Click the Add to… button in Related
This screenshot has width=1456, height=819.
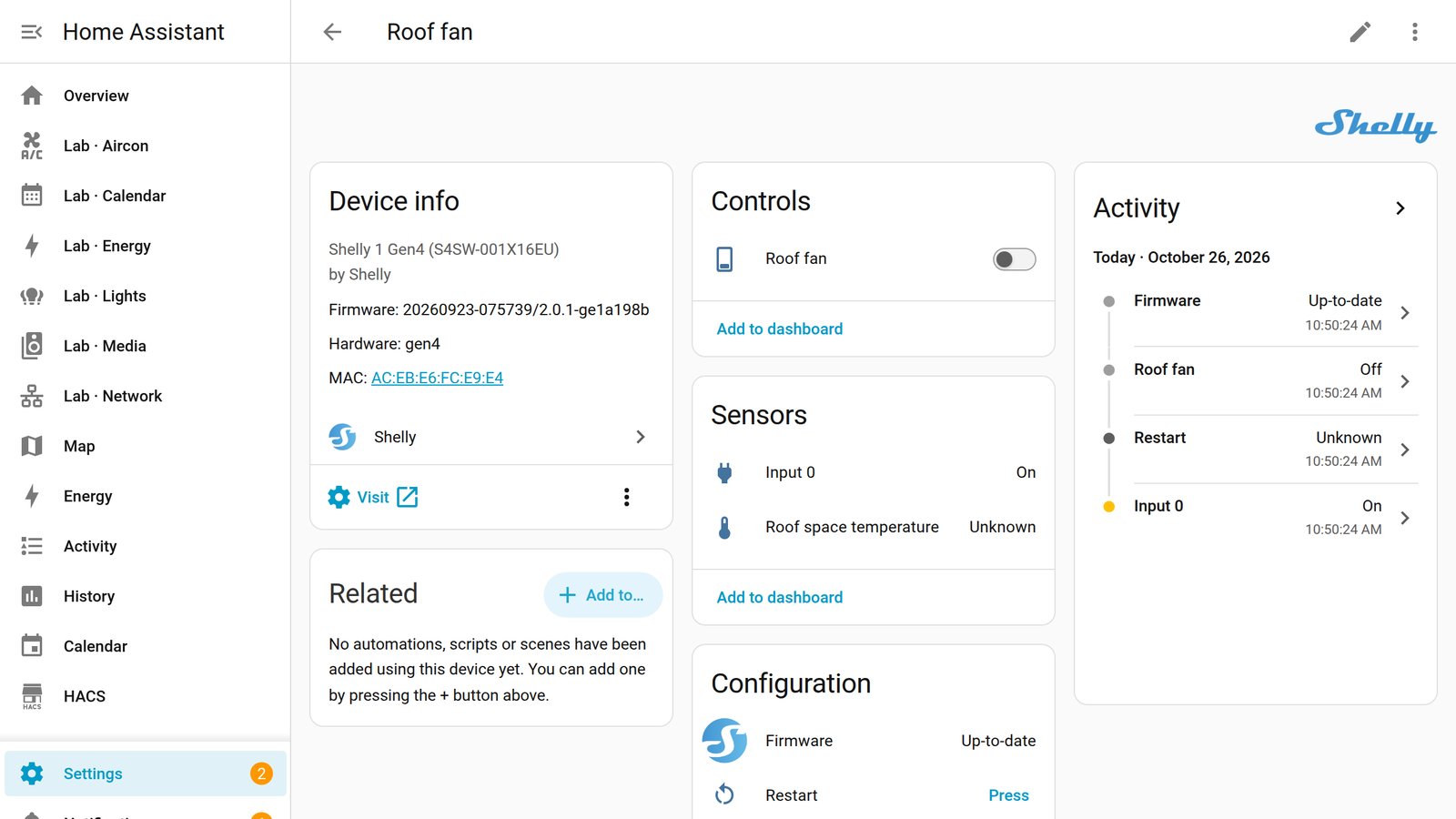(x=602, y=595)
